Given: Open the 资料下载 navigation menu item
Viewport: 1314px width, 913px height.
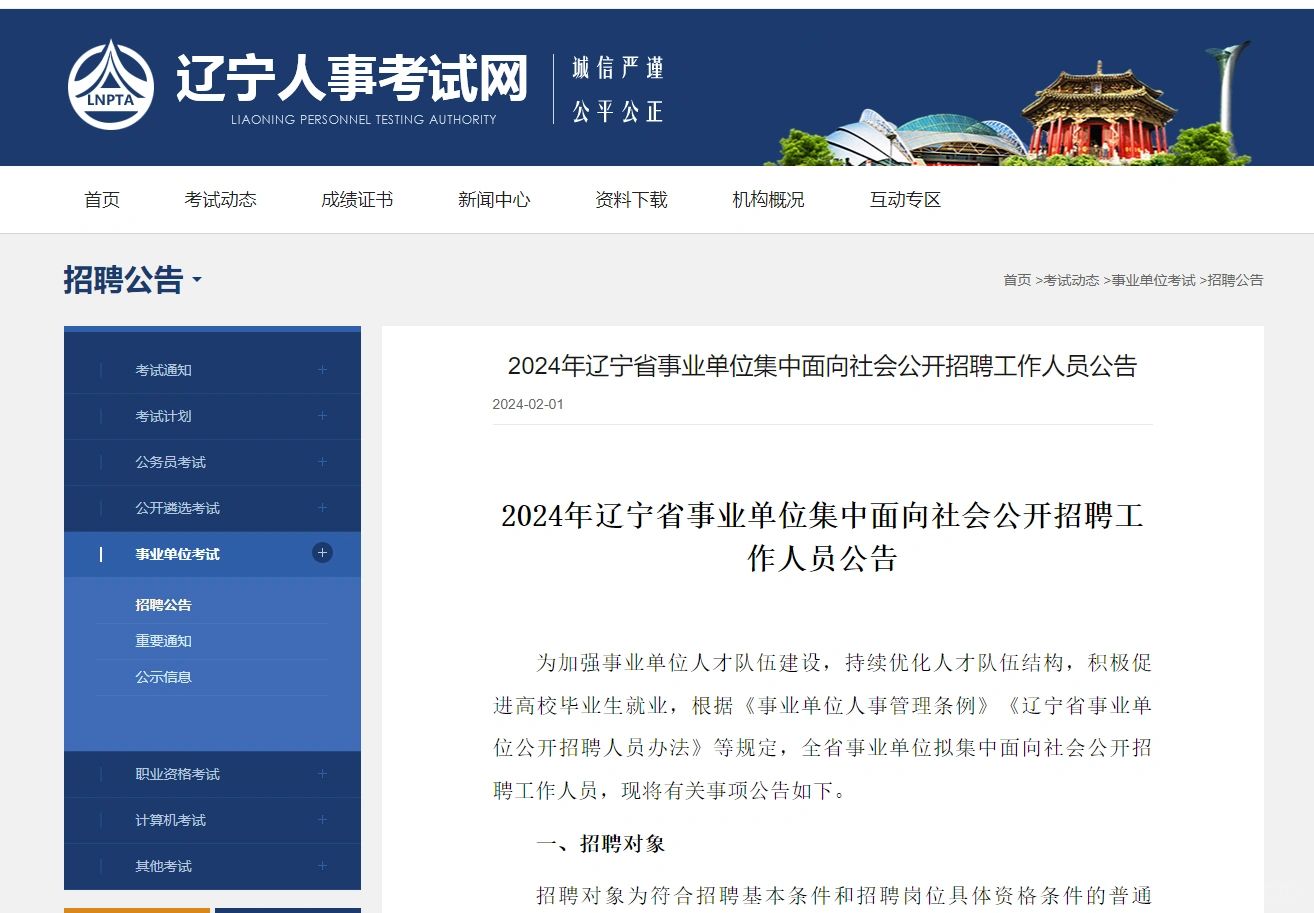Looking at the screenshot, I should coord(630,199).
